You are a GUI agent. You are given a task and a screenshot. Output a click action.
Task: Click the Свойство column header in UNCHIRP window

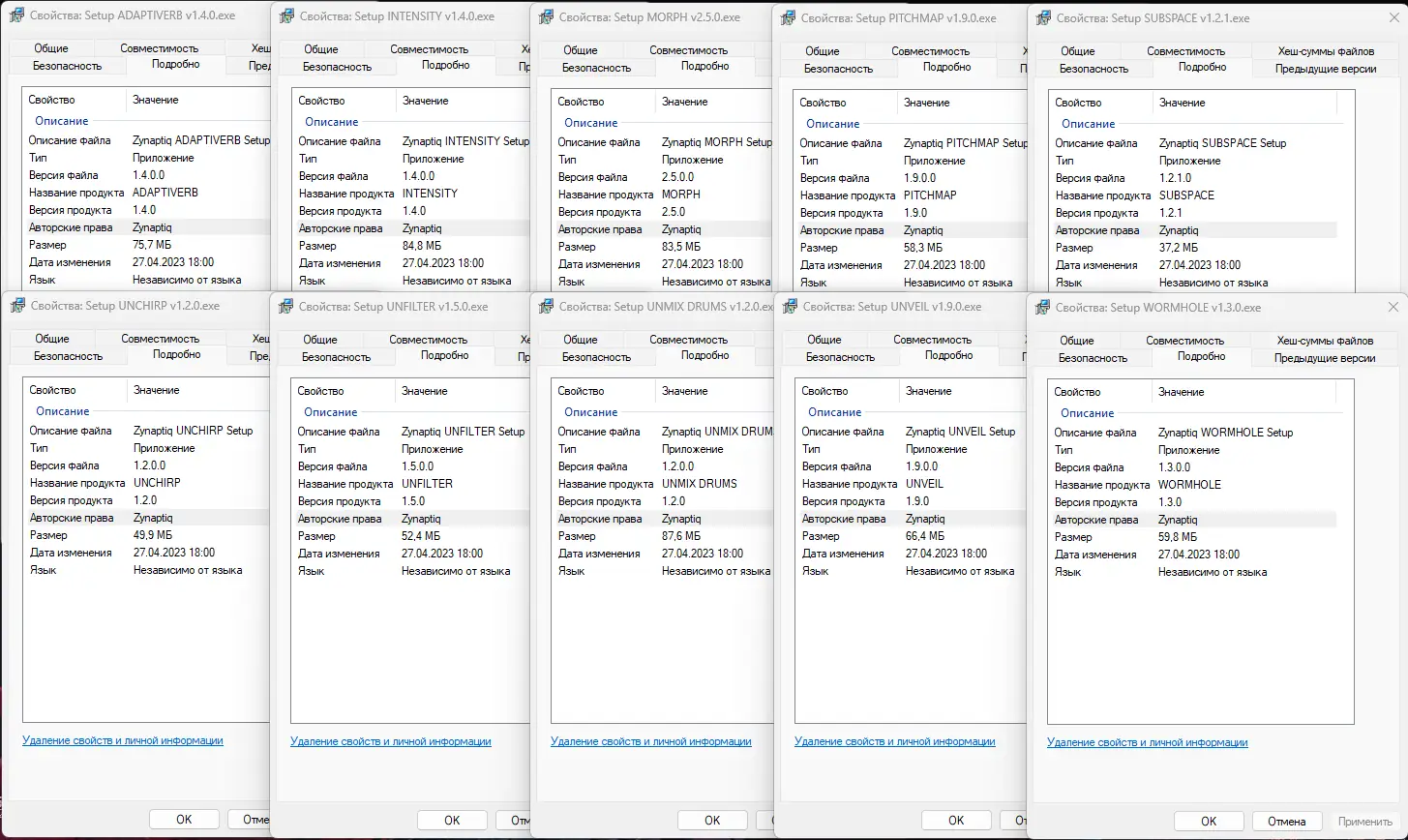[x=75, y=390]
